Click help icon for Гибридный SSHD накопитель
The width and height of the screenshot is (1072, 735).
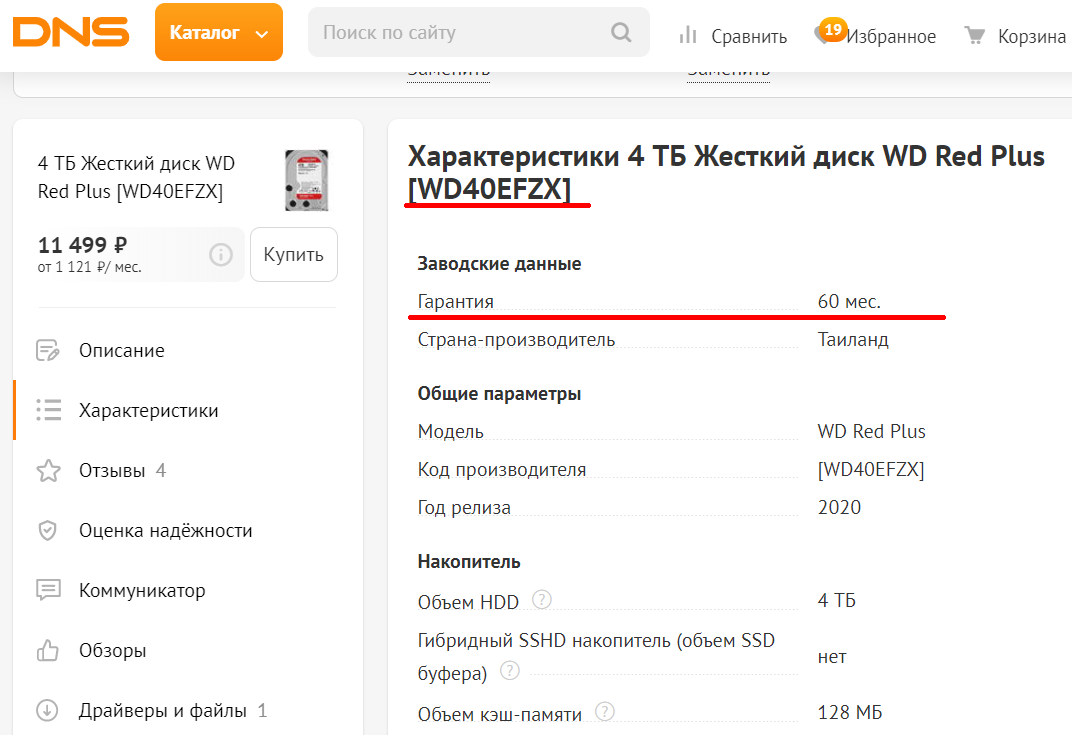(x=509, y=671)
